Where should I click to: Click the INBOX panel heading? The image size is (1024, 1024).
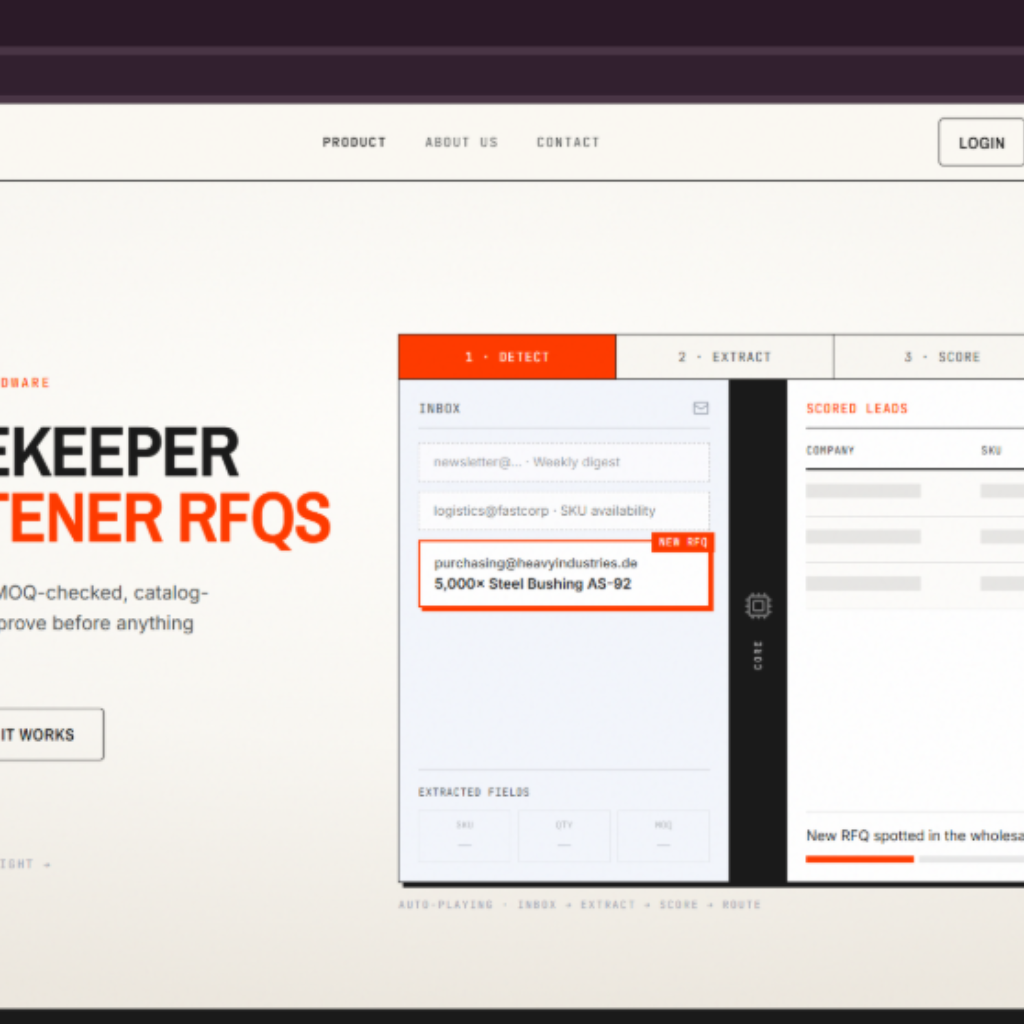coord(440,409)
